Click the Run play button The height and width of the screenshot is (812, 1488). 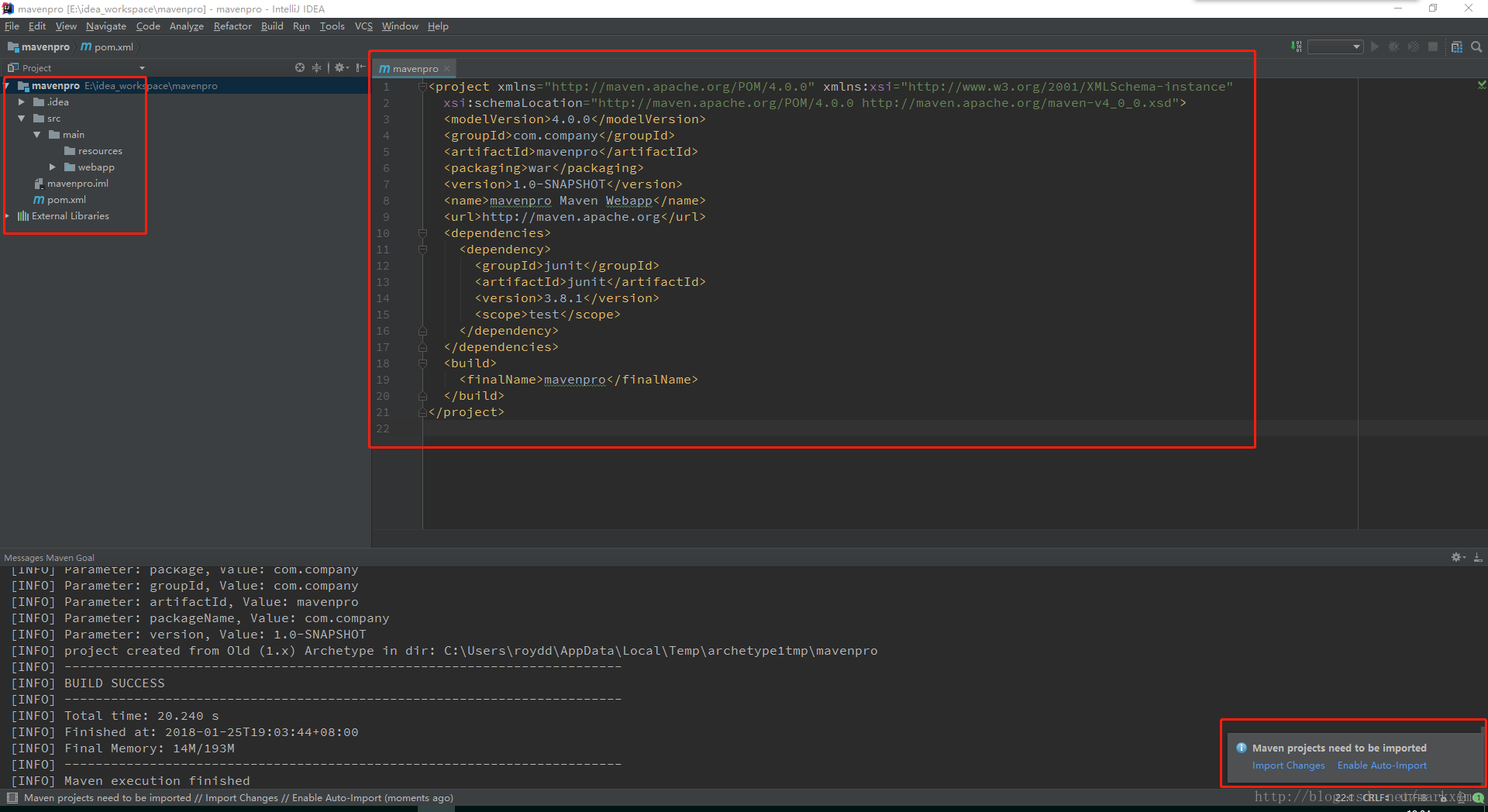point(1375,46)
